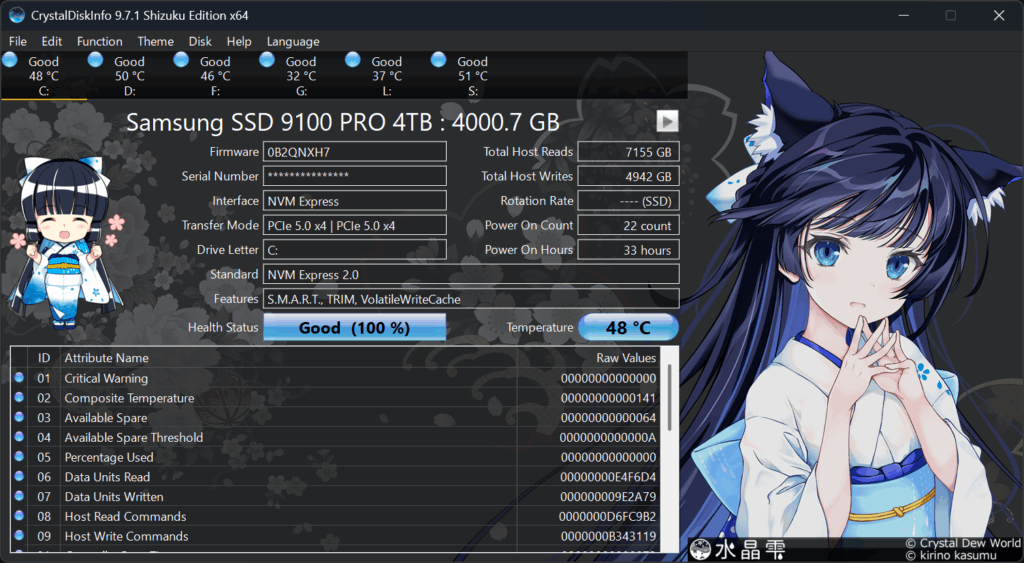Image resolution: width=1024 pixels, height=563 pixels.
Task: Select the Percentage Used attribute row
Action: (336, 457)
